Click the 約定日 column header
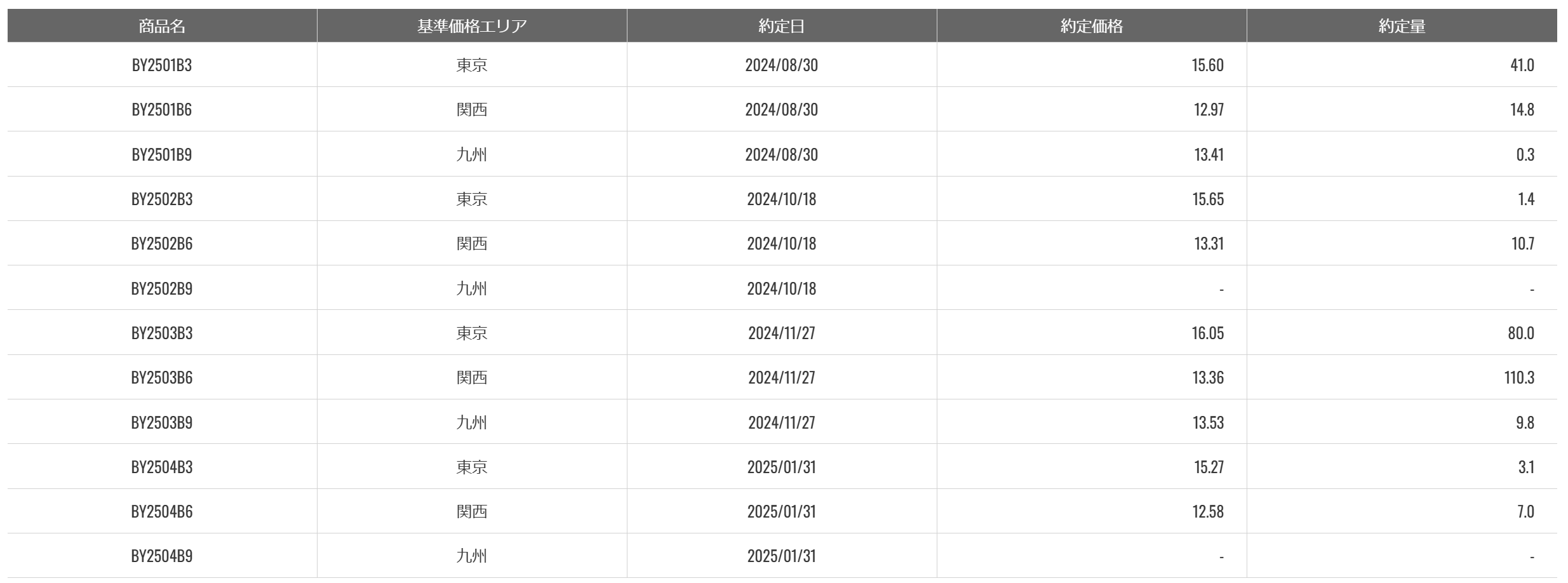Viewport: 1568px width, 583px height. coord(782,26)
